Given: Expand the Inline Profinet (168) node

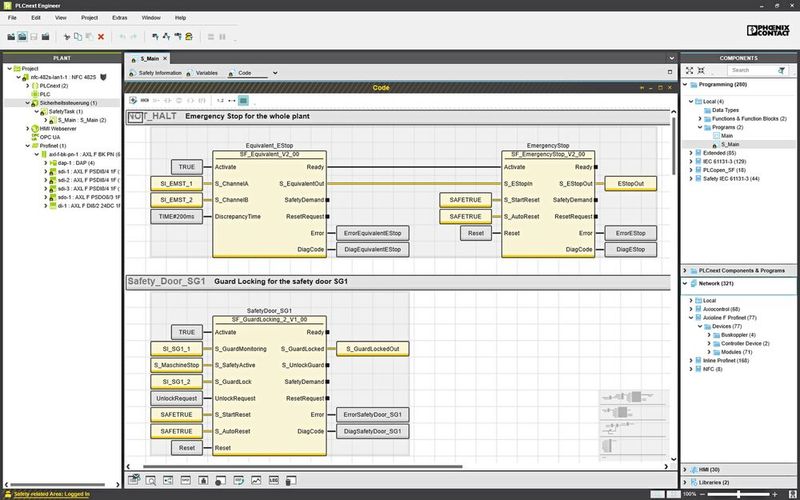Looking at the screenshot, I should pos(691,360).
